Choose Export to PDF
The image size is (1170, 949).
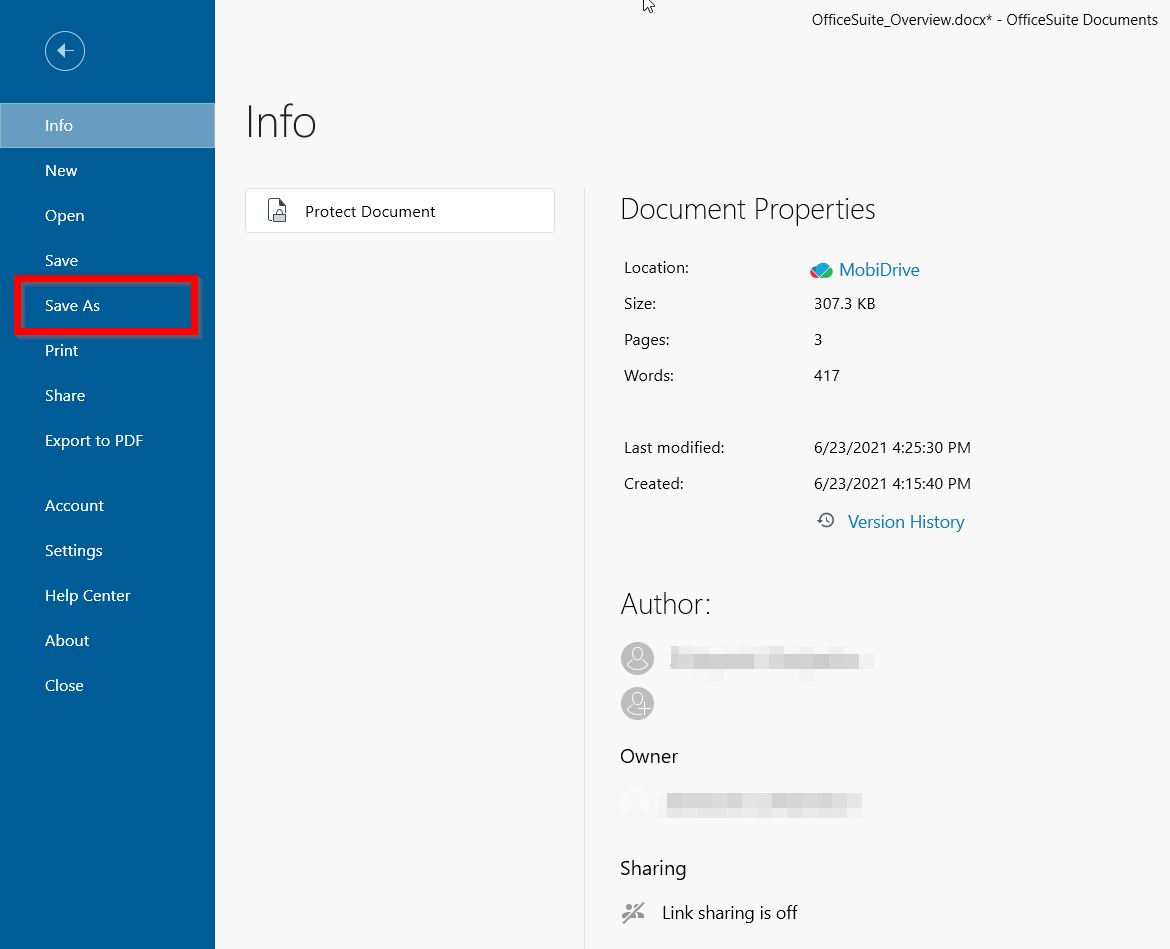coord(107,440)
